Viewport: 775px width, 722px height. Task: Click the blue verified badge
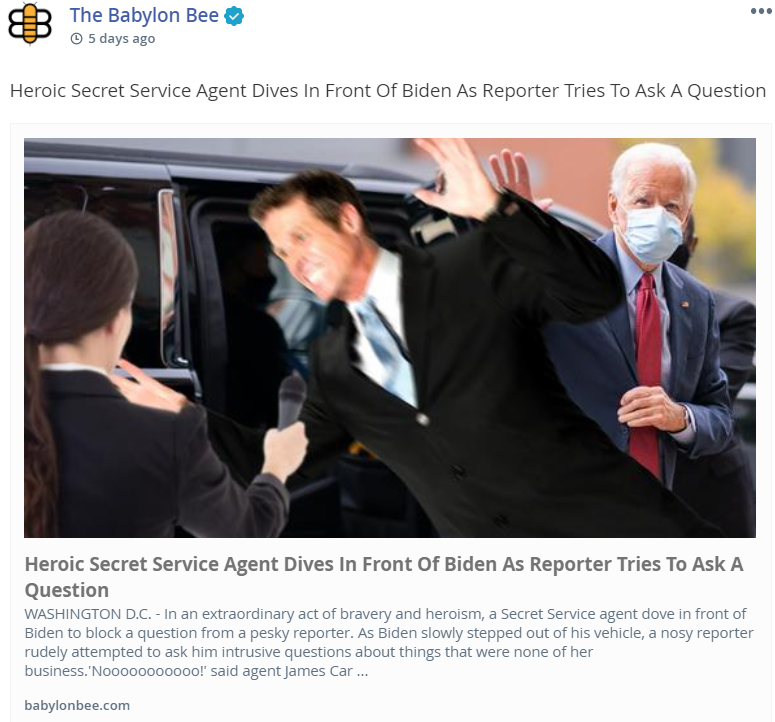pos(234,16)
